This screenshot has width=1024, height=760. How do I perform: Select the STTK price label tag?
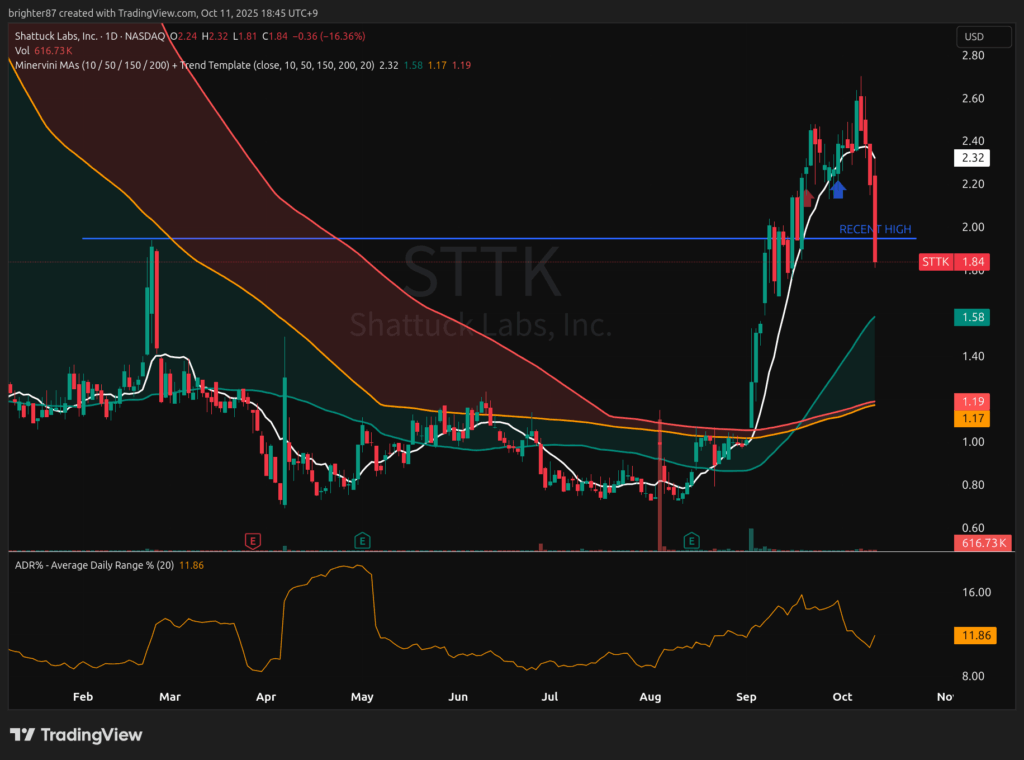[x=934, y=262]
